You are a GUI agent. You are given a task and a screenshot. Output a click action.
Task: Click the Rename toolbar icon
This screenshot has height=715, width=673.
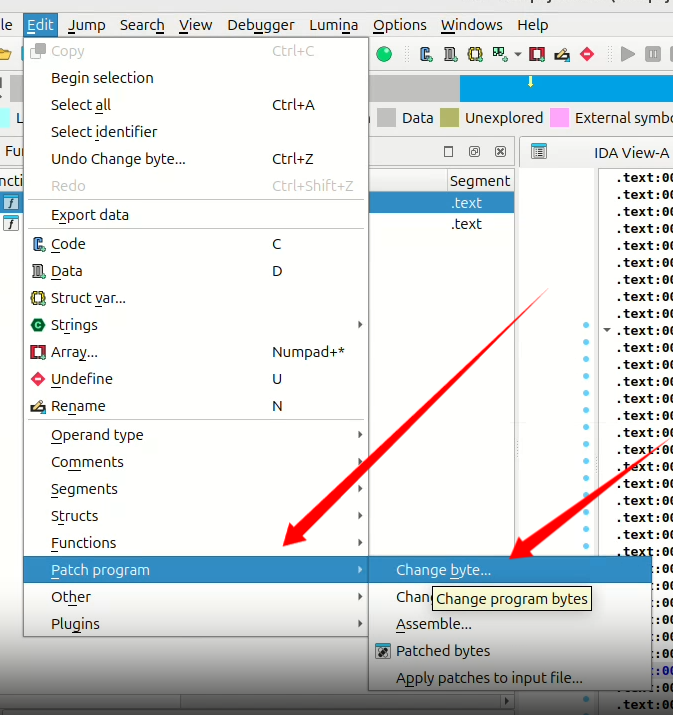[562, 54]
